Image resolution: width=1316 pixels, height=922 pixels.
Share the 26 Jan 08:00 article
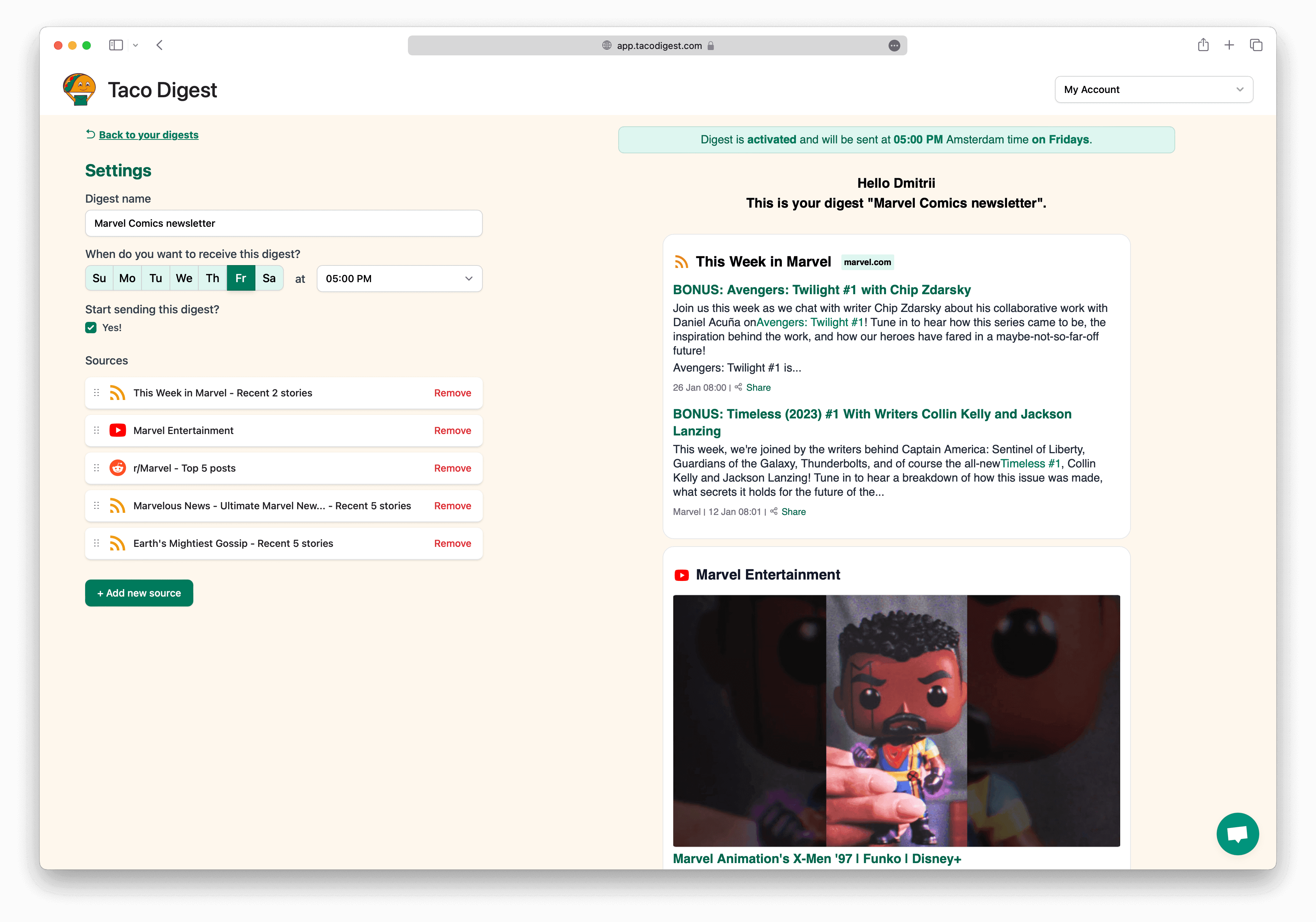click(758, 388)
